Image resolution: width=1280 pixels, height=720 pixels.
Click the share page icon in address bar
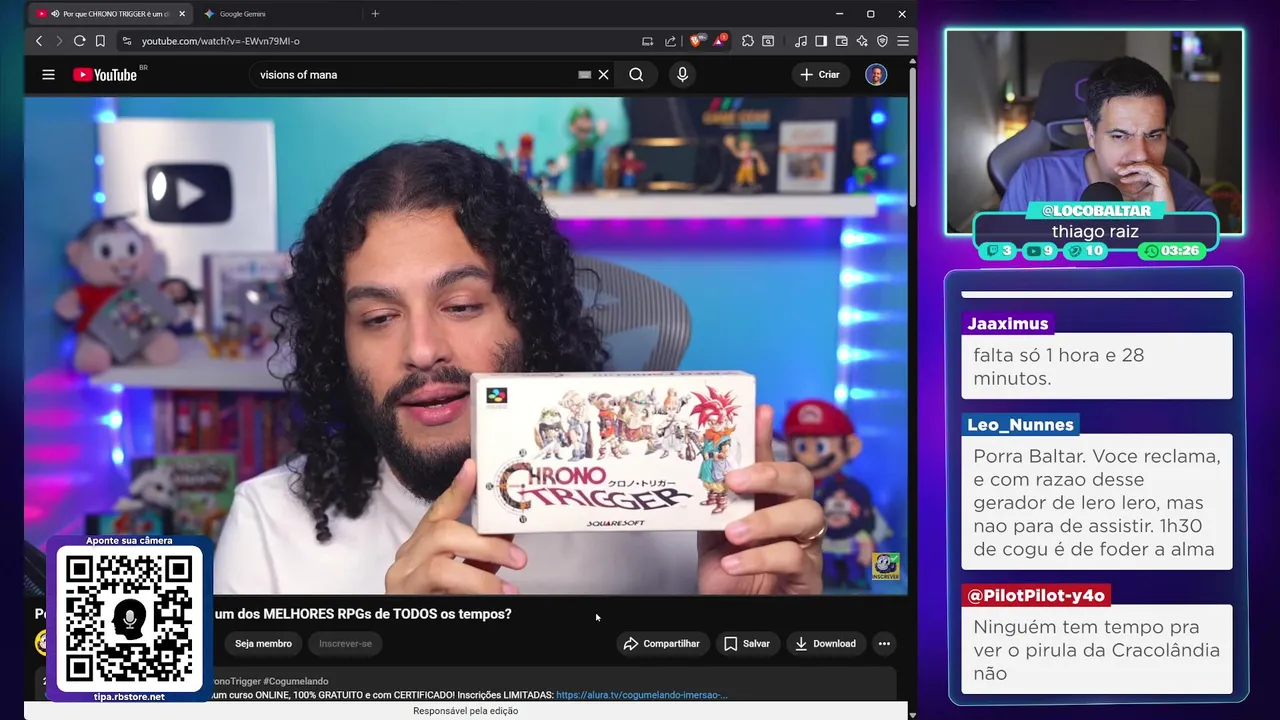(x=670, y=41)
